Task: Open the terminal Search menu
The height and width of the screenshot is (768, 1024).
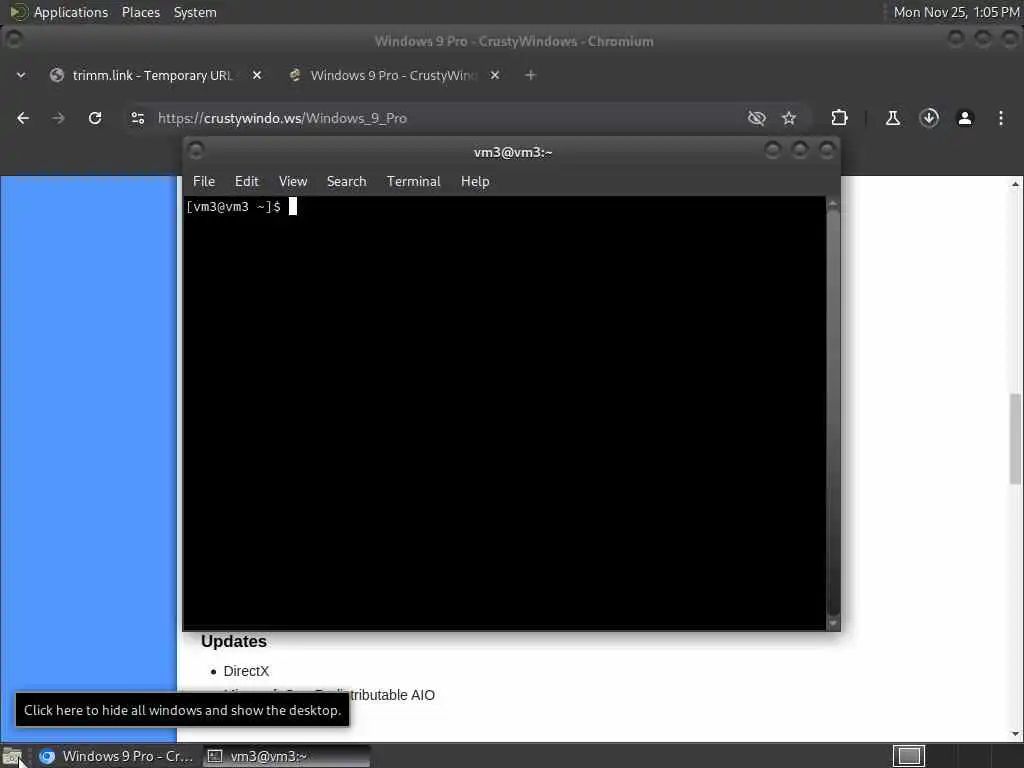Action: (x=346, y=182)
